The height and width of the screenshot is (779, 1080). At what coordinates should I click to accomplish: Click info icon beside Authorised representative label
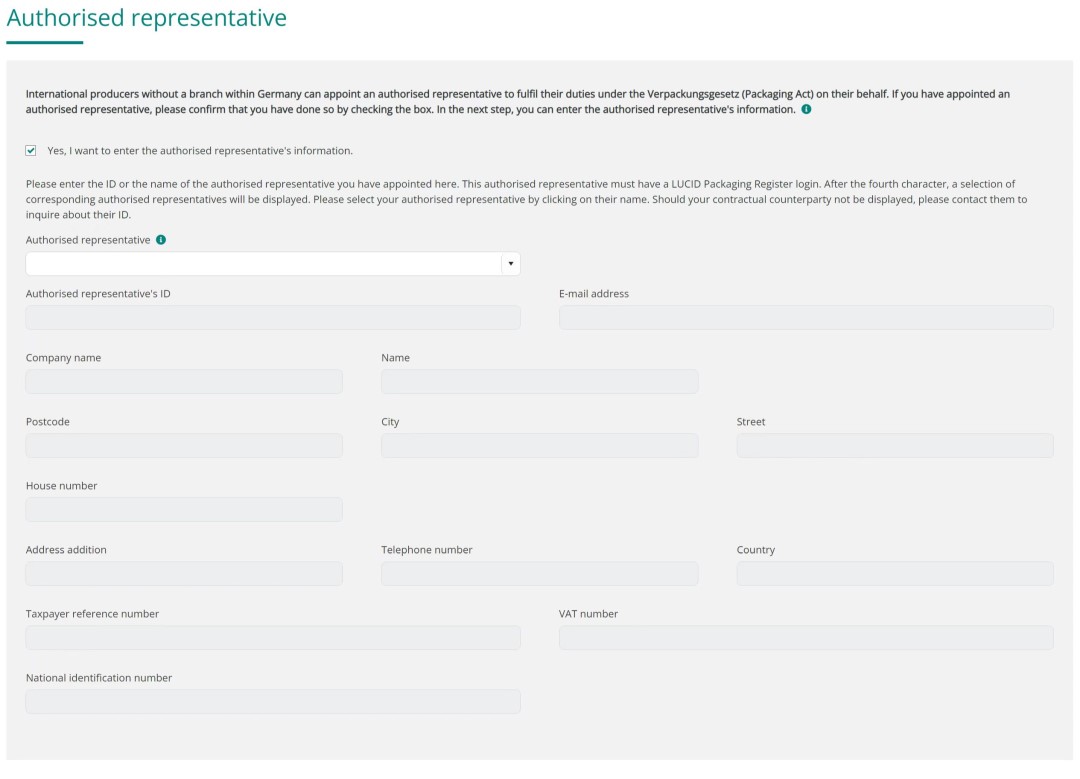(x=161, y=240)
